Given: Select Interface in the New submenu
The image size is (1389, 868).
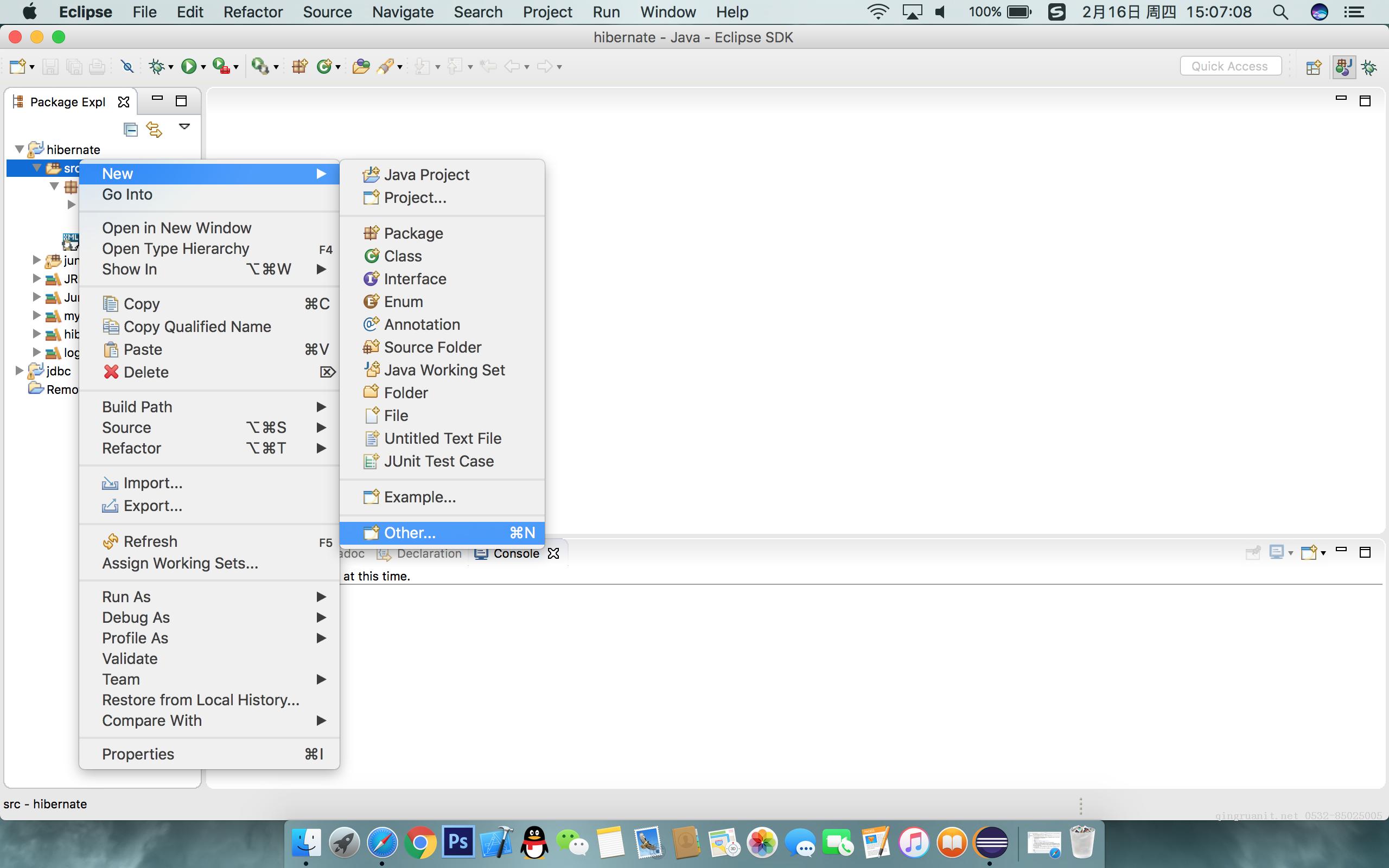Looking at the screenshot, I should click(442, 279).
